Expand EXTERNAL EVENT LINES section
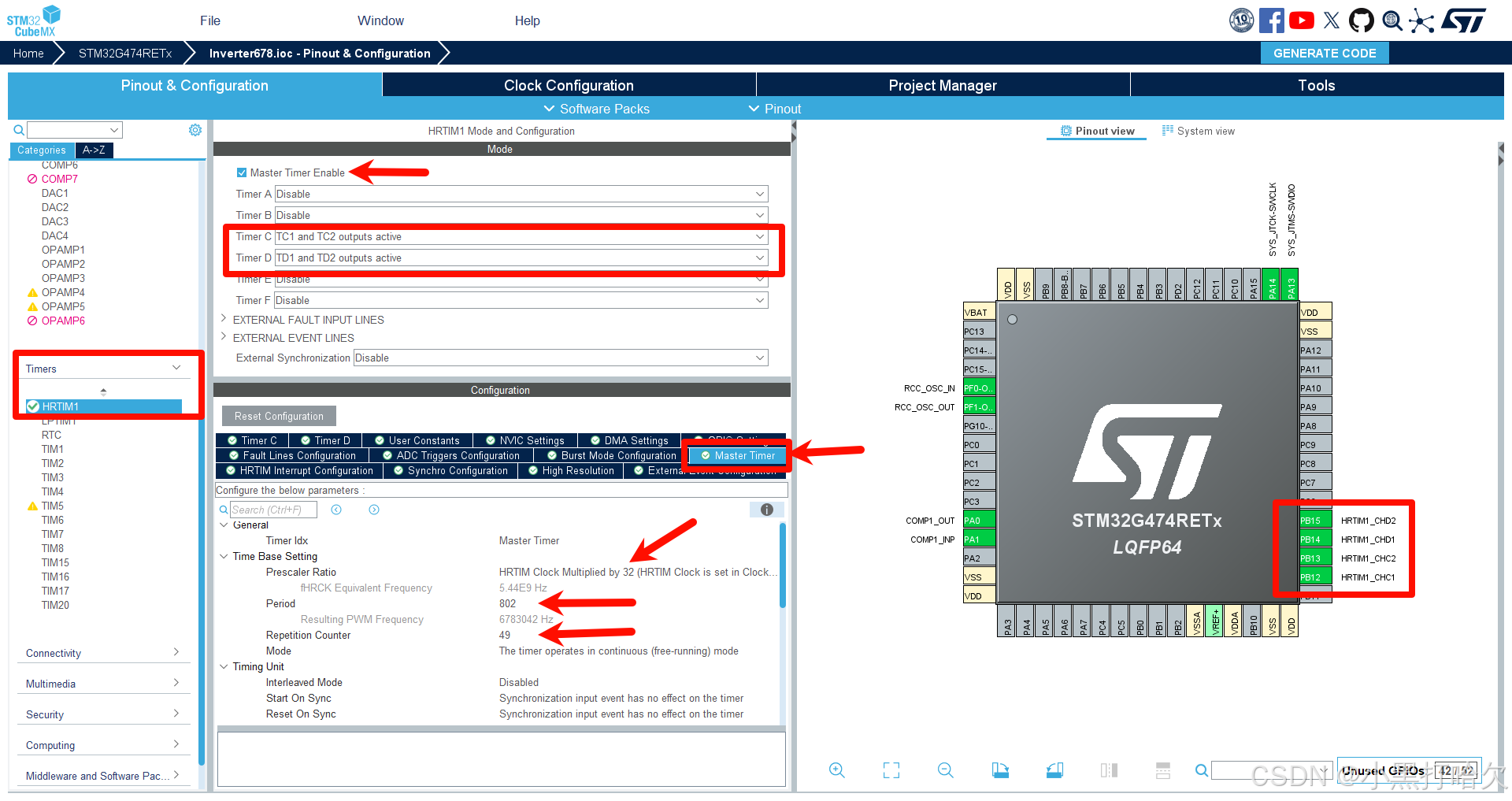The image size is (1512, 801). (224, 337)
